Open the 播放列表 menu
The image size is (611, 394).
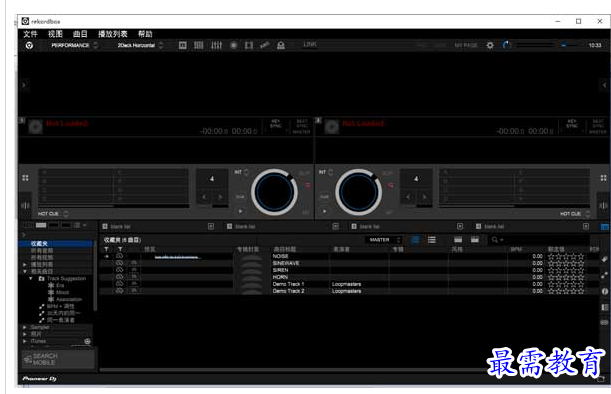(113, 34)
